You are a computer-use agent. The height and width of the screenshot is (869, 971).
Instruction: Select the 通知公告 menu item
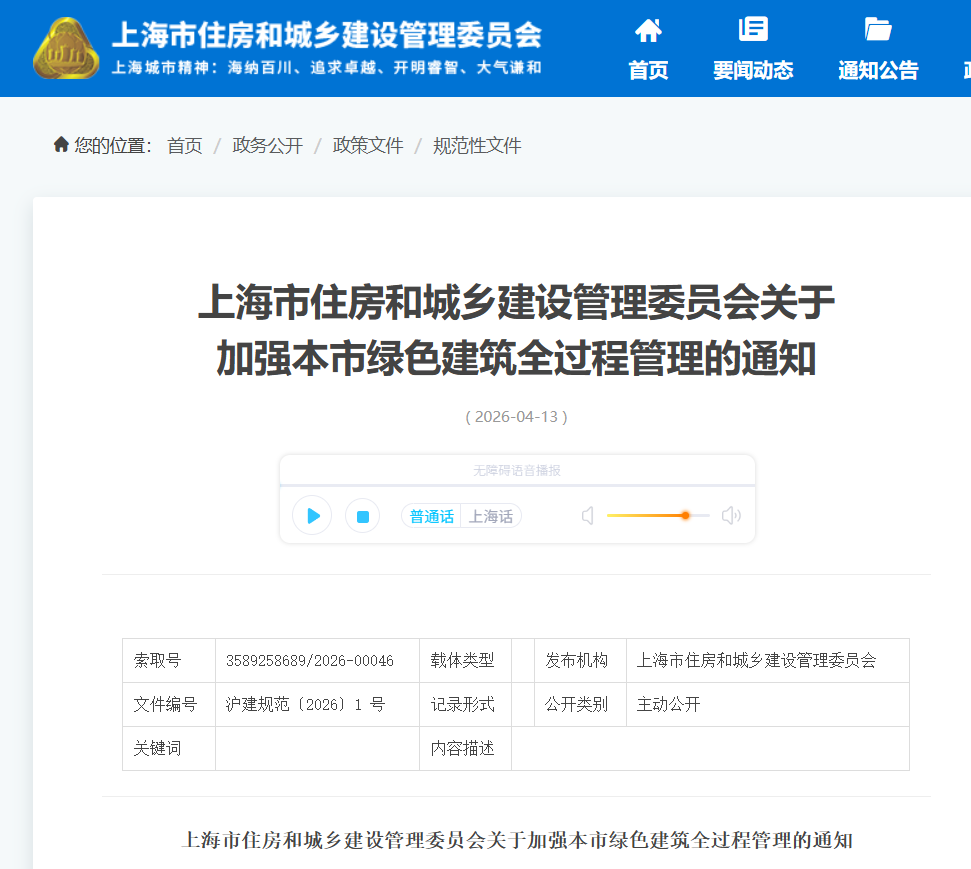(877, 71)
